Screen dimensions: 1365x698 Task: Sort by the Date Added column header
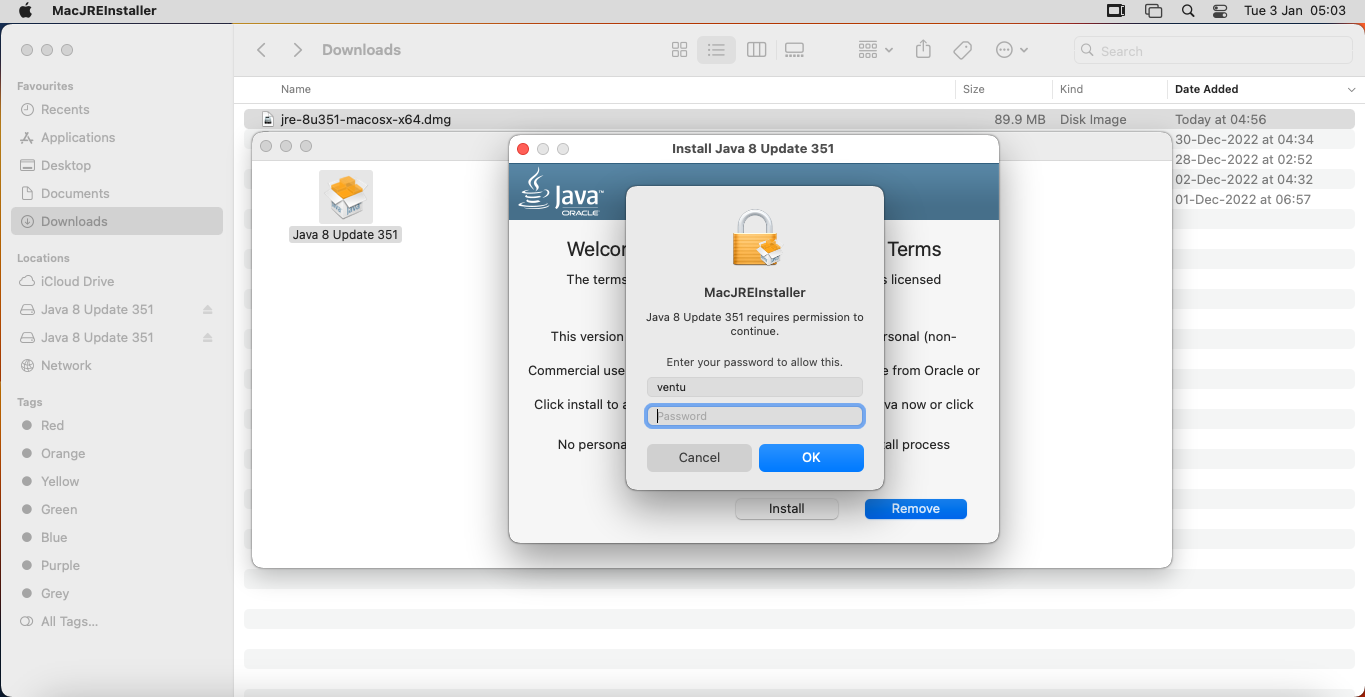1206,89
